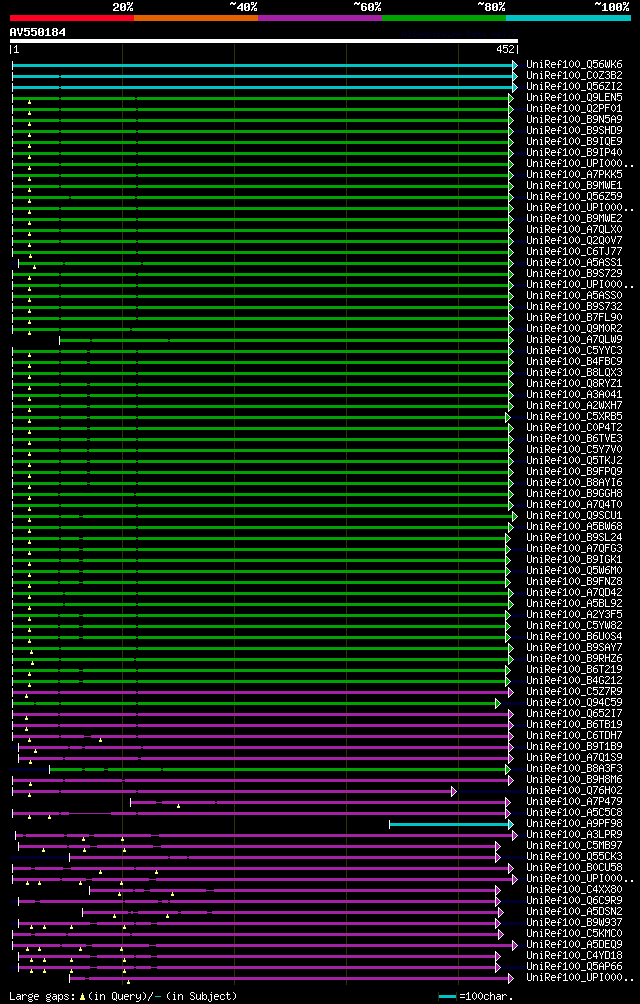Choose the UniRef100_B9MWE1 entry
Image resolution: width=640 pixels, height=1004 pixels.
tap(574, 186)
